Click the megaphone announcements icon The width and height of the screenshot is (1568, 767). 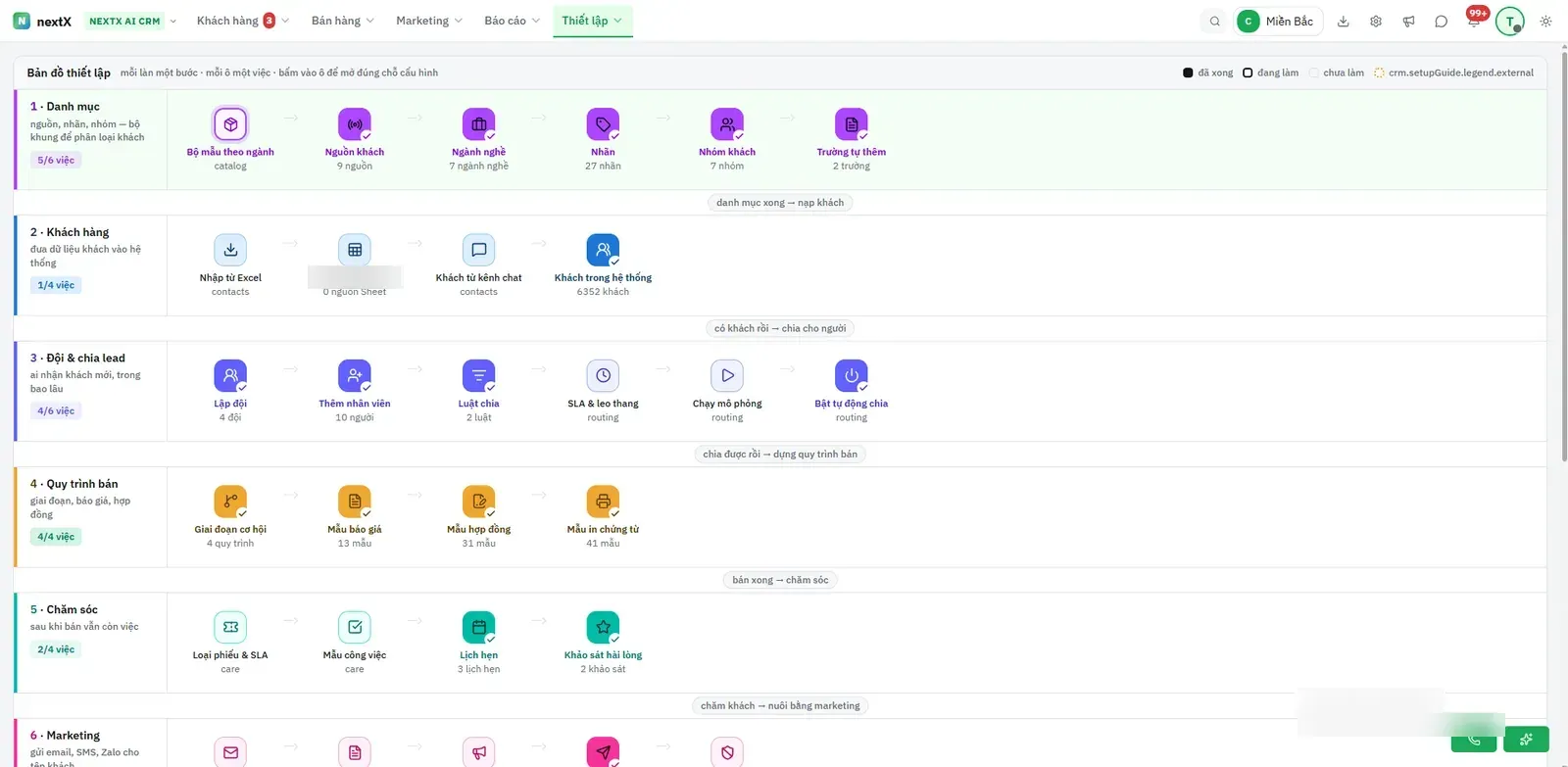coord(1408,22)
